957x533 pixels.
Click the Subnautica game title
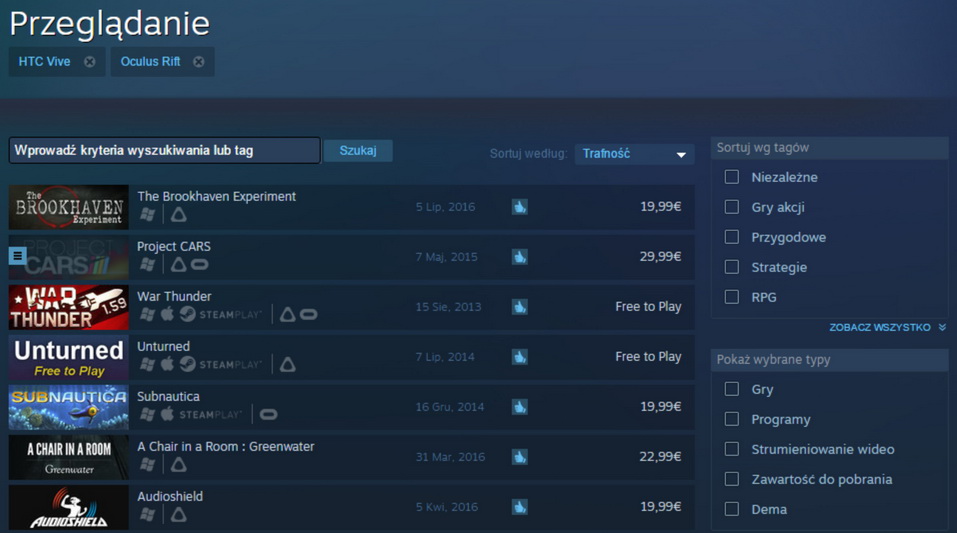coord(168,397)
